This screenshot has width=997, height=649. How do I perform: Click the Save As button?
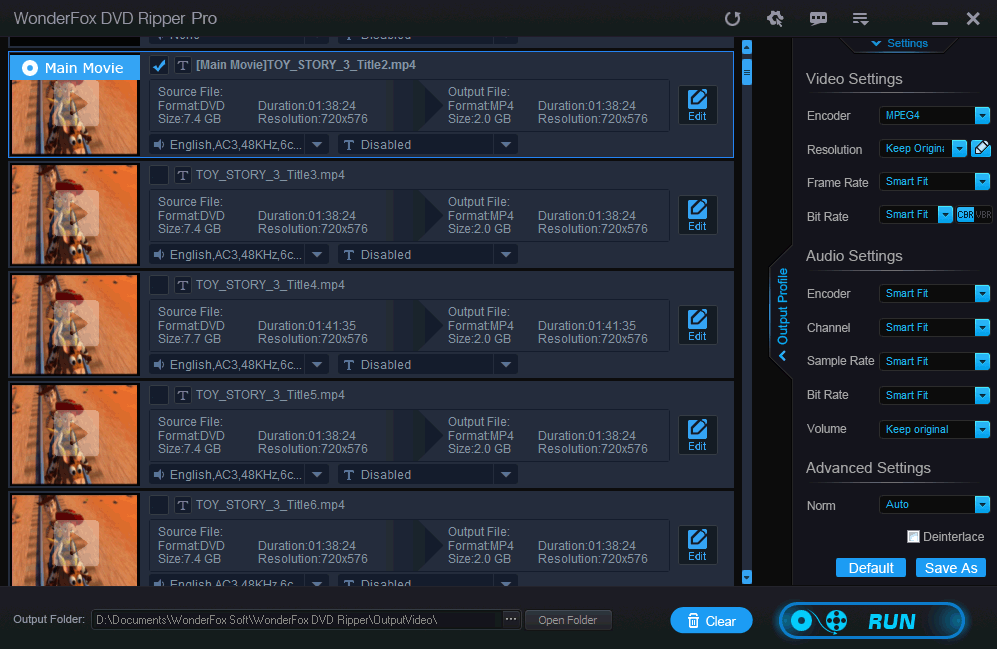951,568
